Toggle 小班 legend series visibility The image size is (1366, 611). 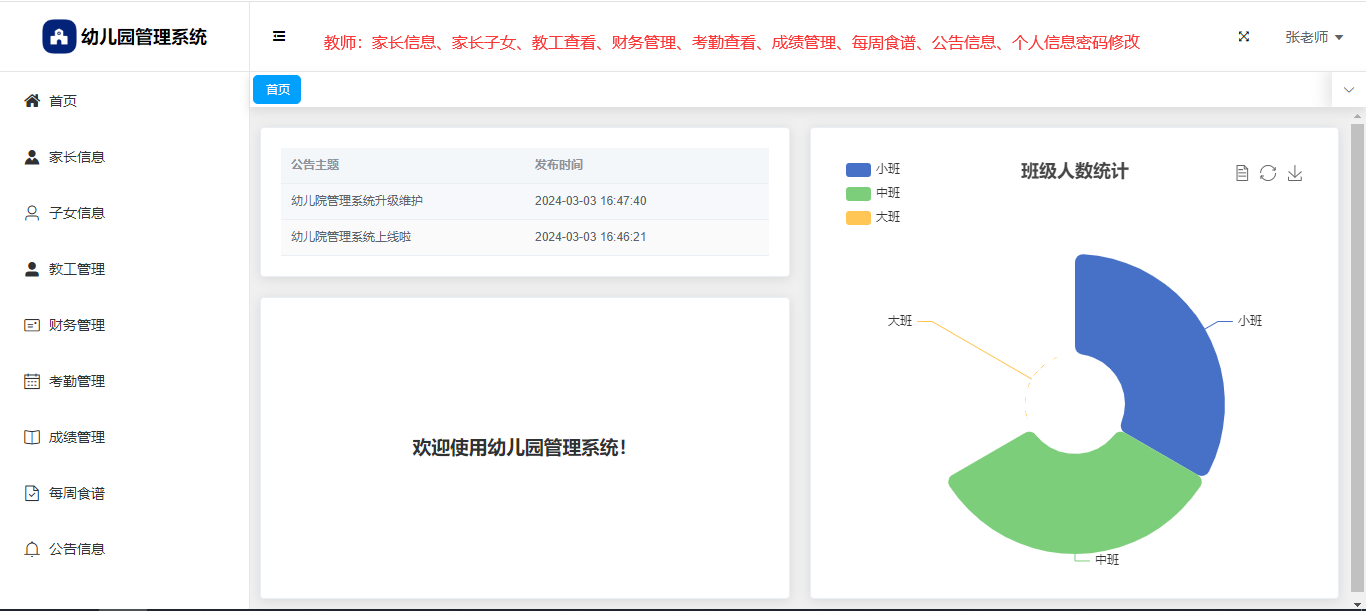click(x=858, y=169)
